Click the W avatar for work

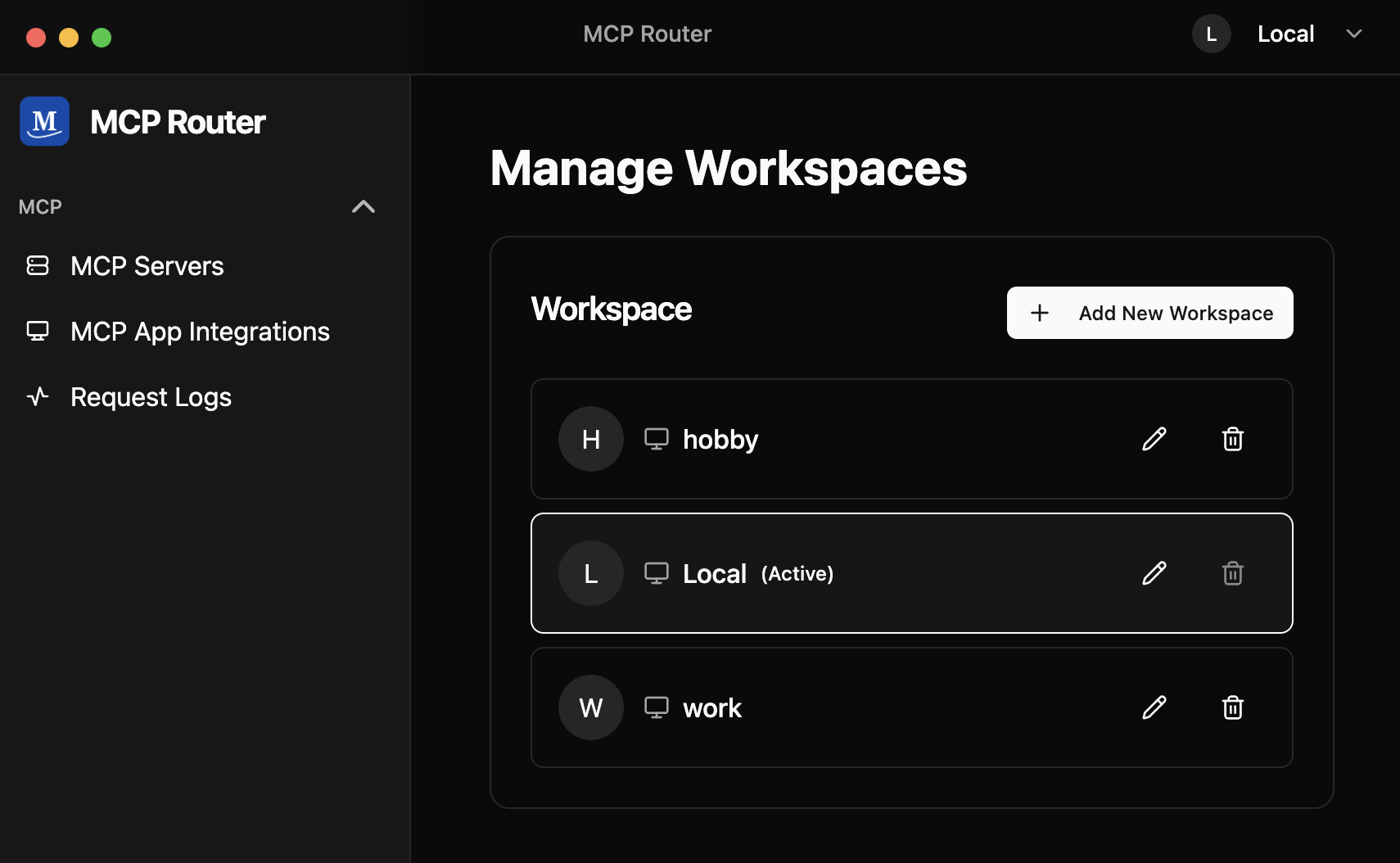pyautogui.click(x=590, y=707)
